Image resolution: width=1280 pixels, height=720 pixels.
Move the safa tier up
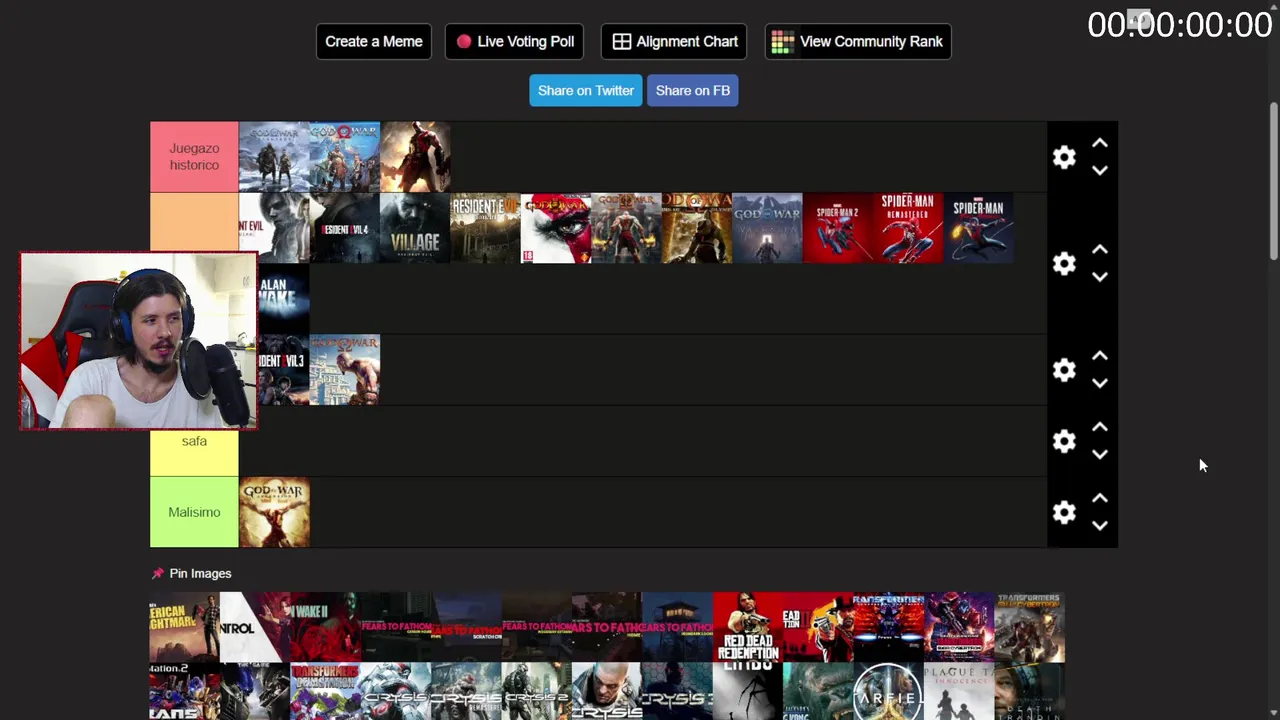(x=1100, y=427)
